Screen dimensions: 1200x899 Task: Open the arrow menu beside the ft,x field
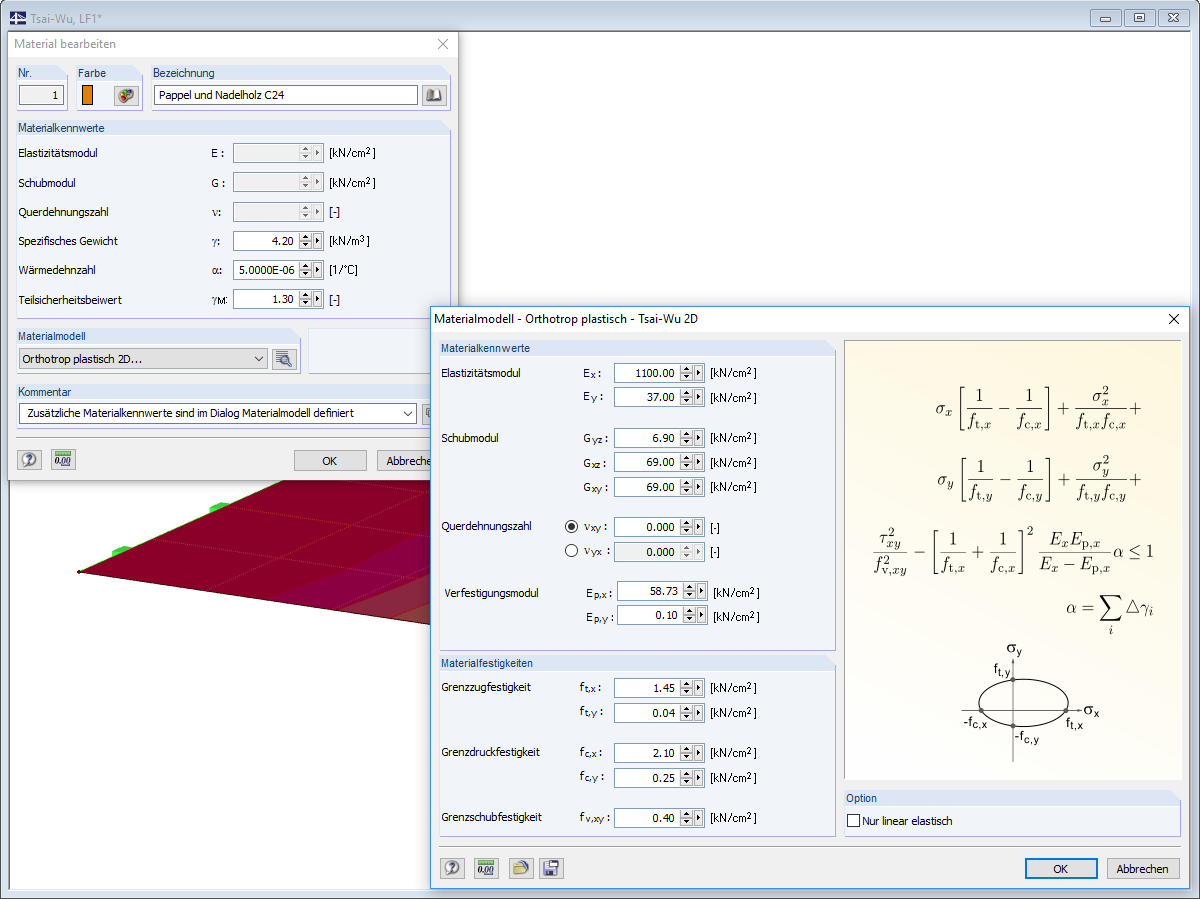coord(699,688)
